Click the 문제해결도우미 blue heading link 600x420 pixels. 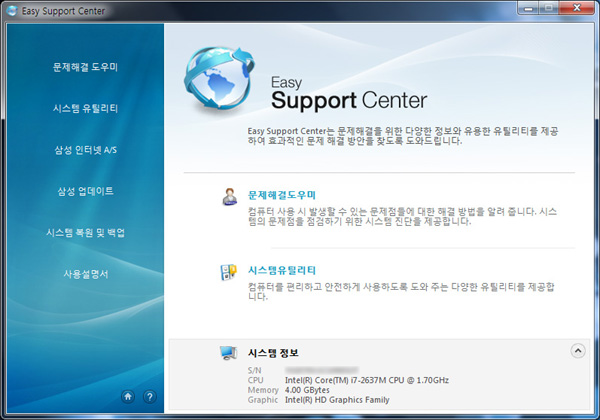pos(282,195)
